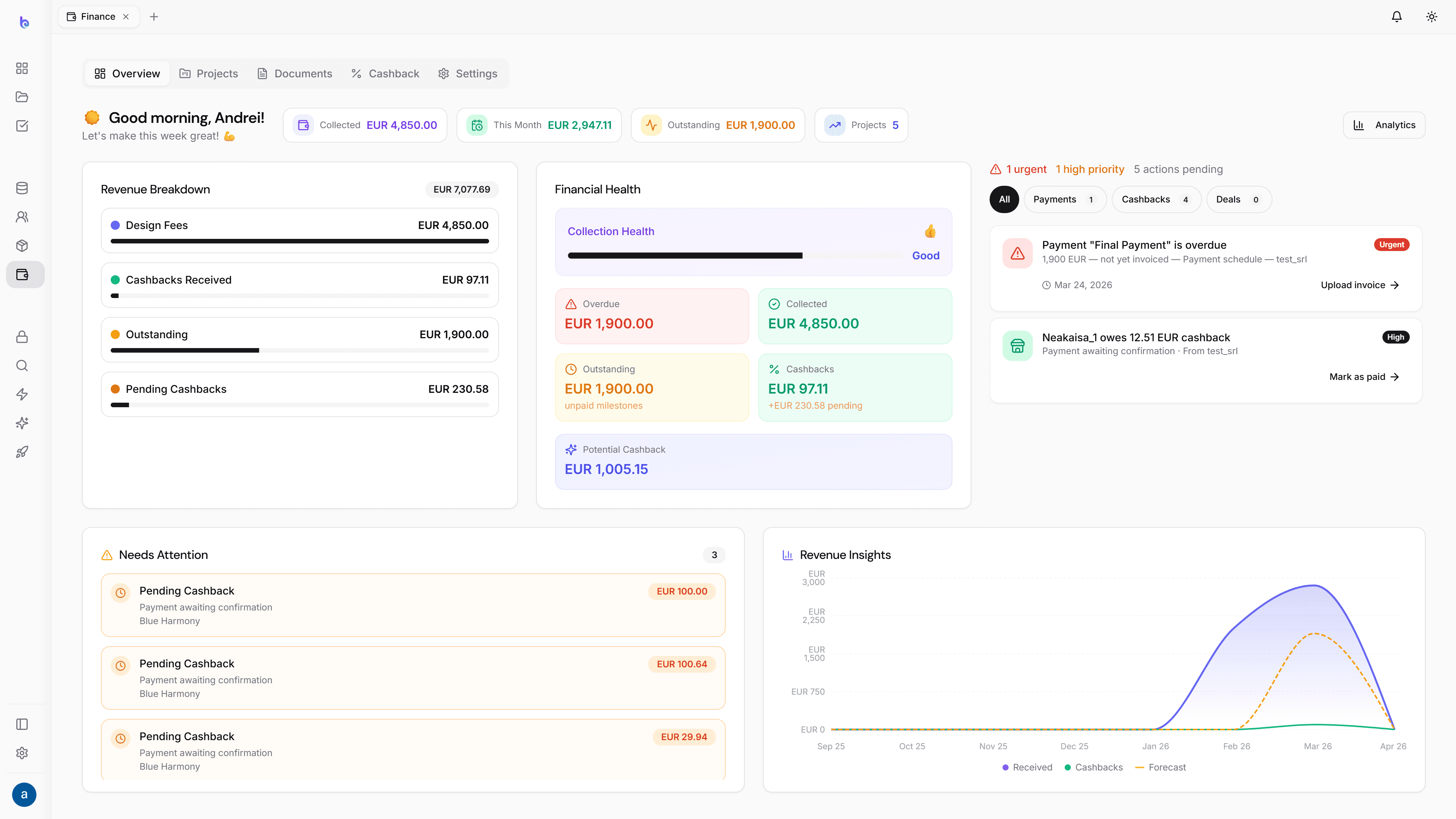Click the store icon on Neakaisa_1 cashback
Screen dimensions: 1456x819
1017,346
